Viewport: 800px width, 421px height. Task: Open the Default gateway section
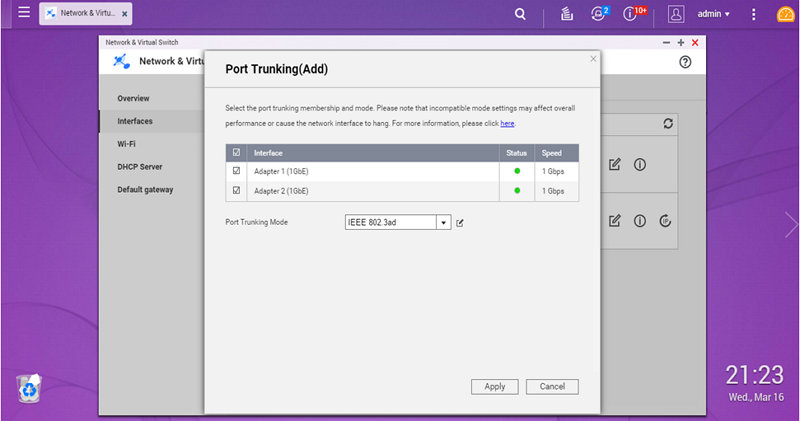[x=145, y=190]
